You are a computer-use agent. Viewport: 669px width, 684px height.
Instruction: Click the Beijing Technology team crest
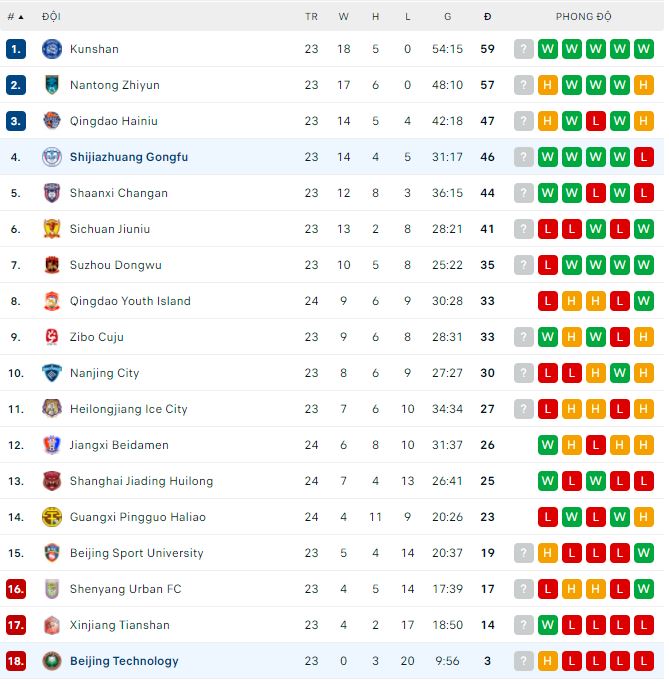[x=52, y=661]
